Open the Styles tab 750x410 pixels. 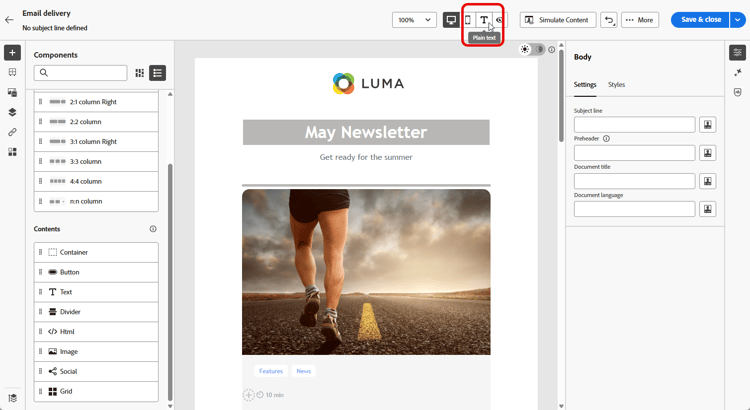coord(617,84)
